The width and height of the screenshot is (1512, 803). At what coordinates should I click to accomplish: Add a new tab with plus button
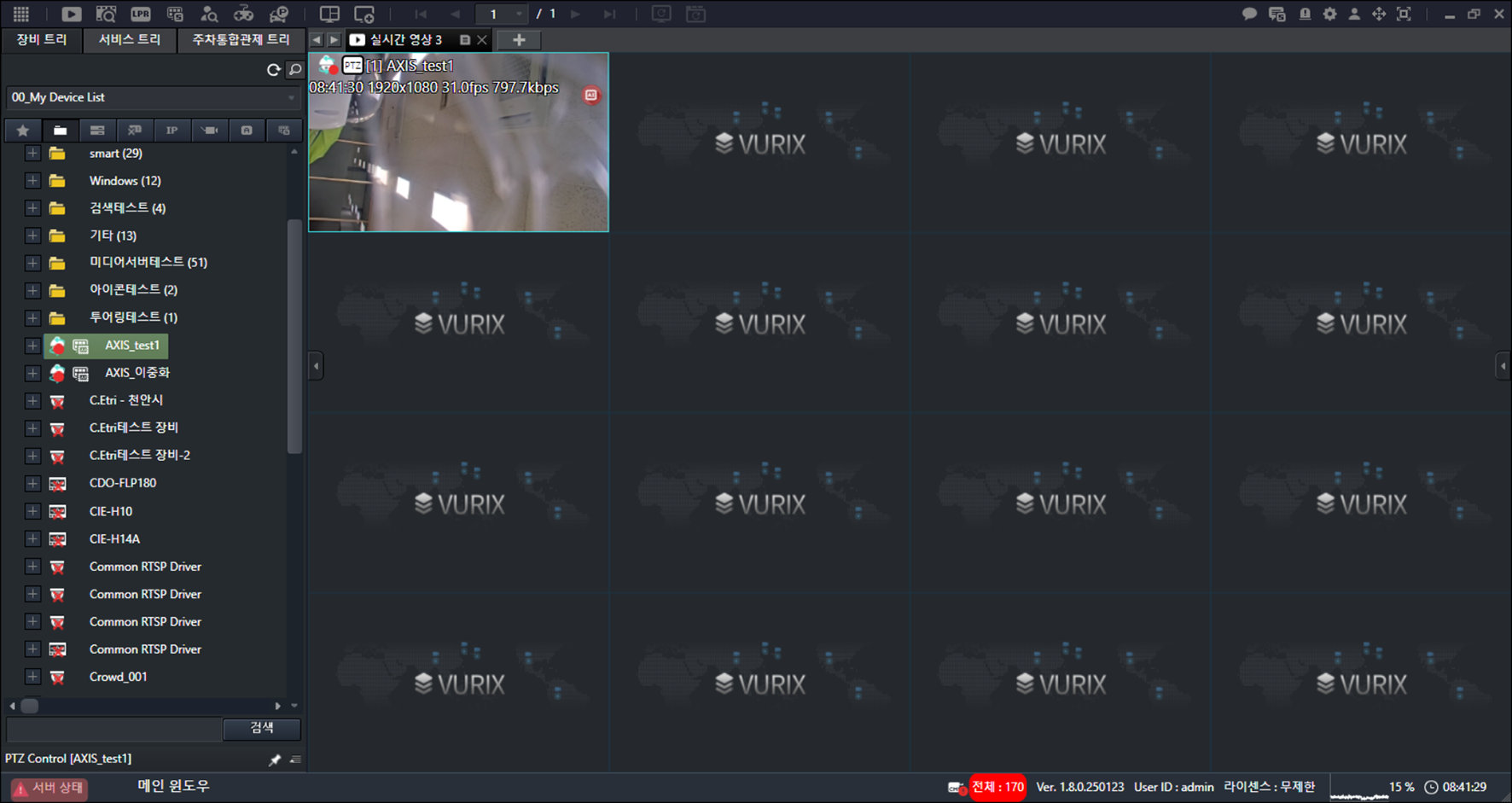pyautogui.click(x=519, y=40)
